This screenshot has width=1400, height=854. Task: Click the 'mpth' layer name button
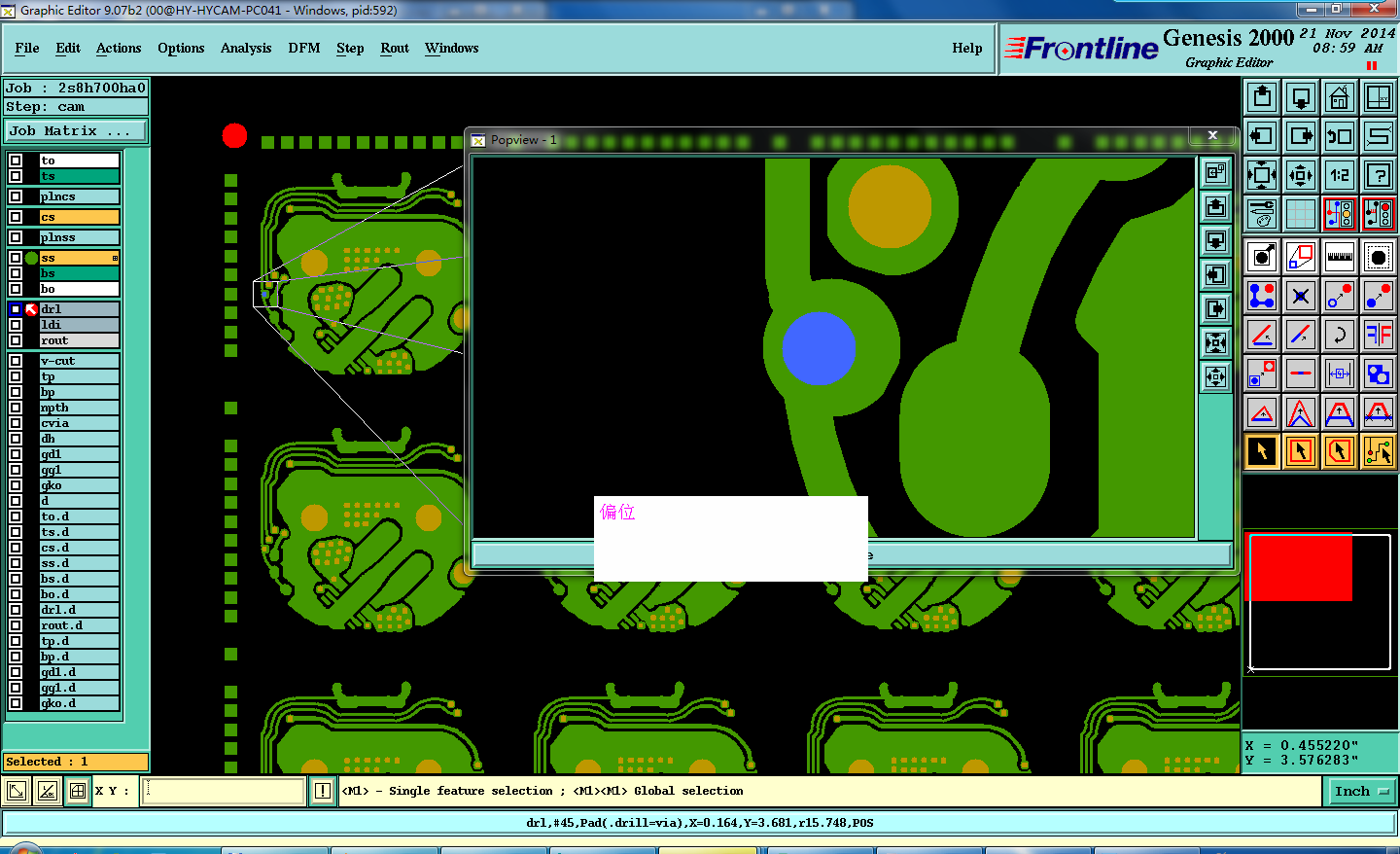tap(80, 408)
